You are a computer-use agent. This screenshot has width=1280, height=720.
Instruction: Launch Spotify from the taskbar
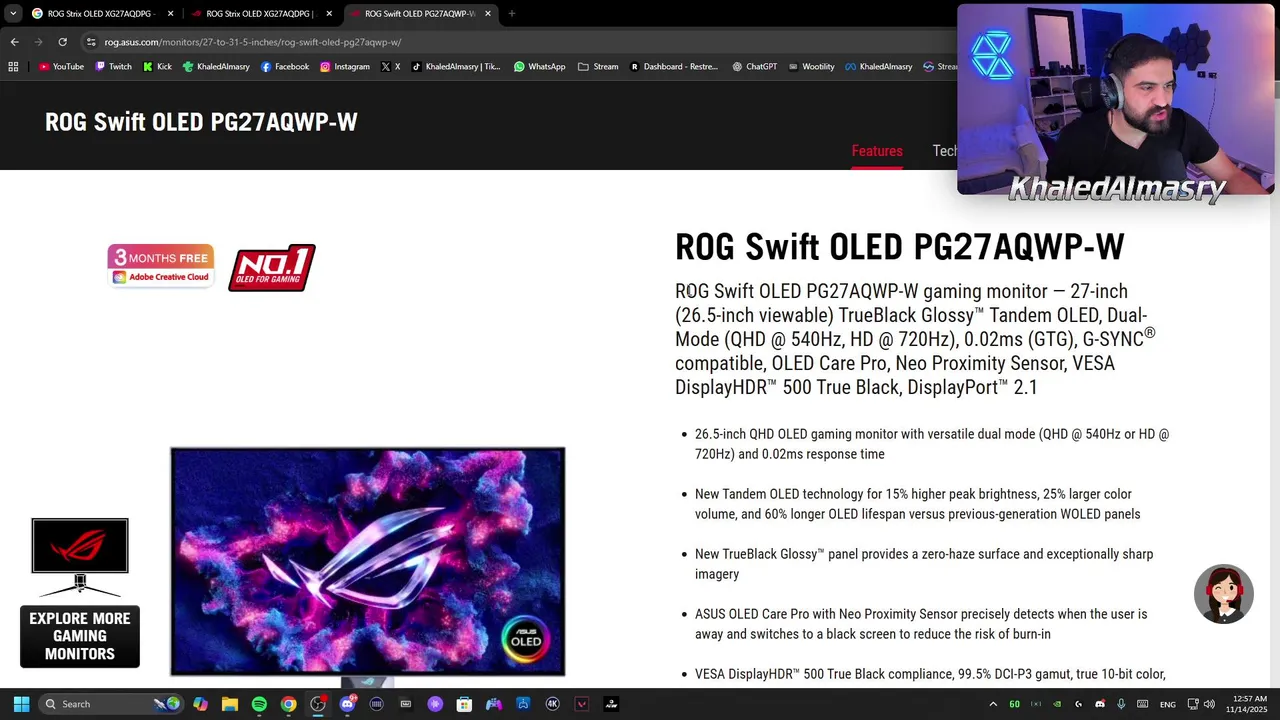coord(259,704)
